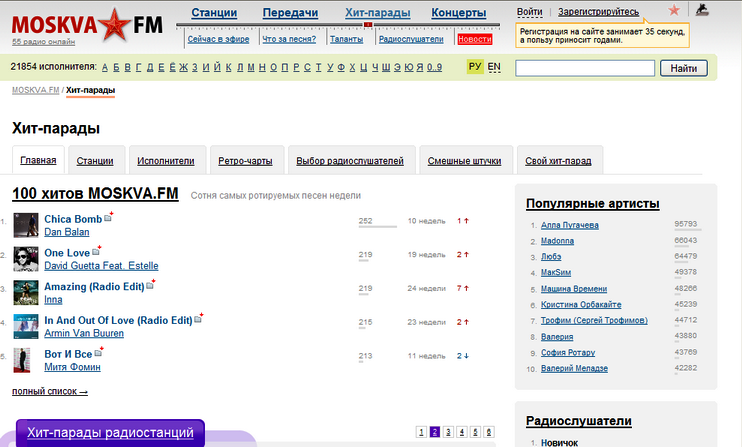The image size is (742, 447).
Task: Click the Войти login link
Action: tap(530, 12)
